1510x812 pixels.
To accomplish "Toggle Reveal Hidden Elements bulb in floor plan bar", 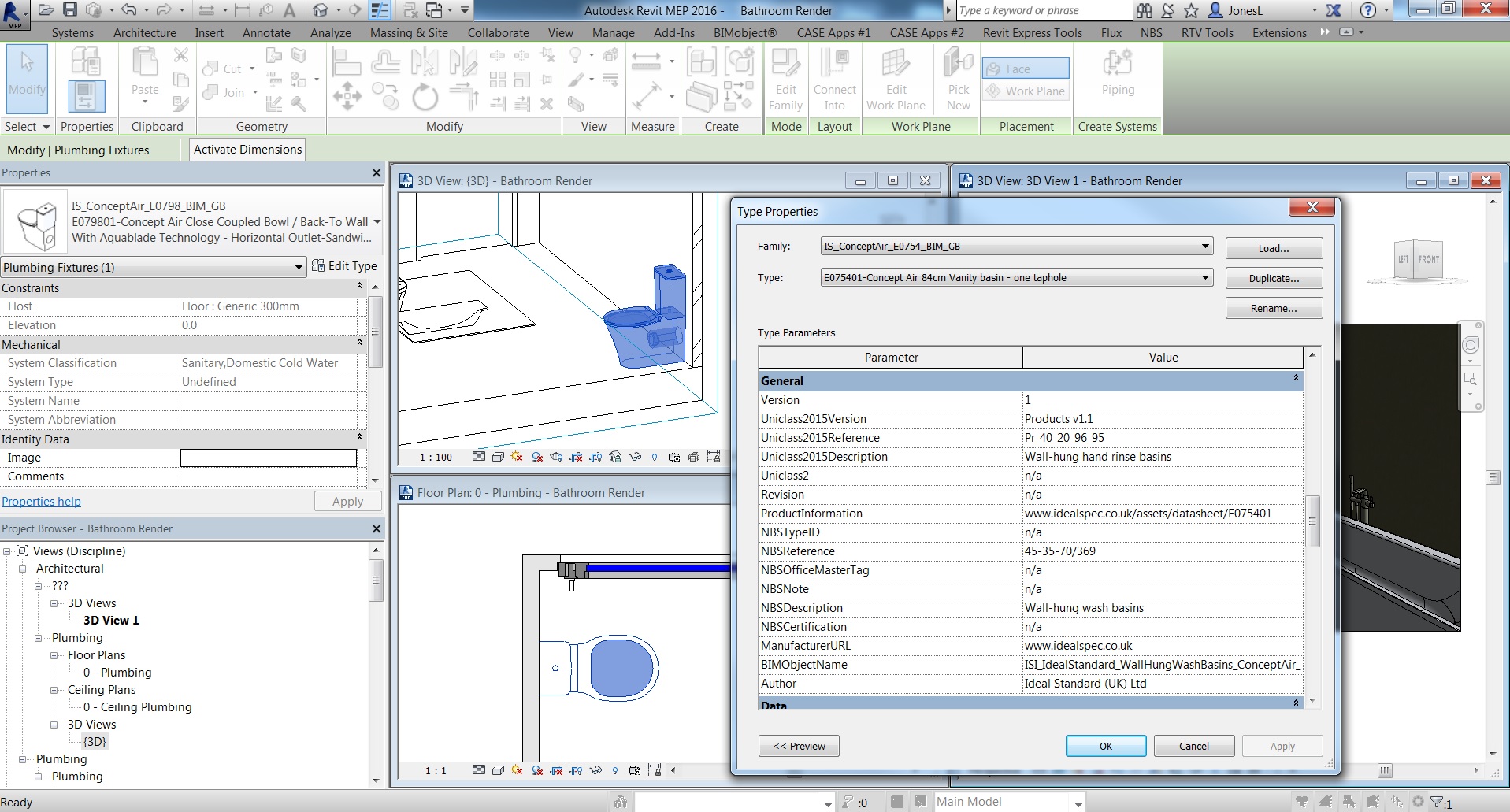I will [x=615, y=770].
